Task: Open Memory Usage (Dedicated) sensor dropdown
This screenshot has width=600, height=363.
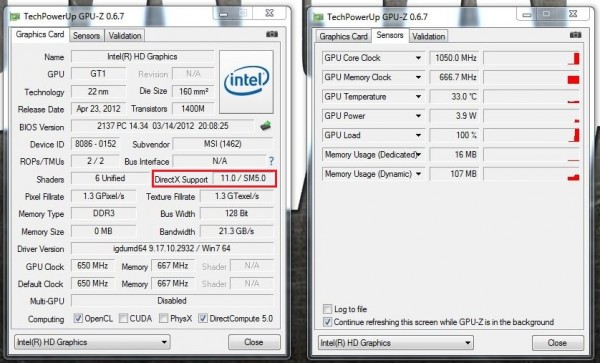Action: (419, 155)
